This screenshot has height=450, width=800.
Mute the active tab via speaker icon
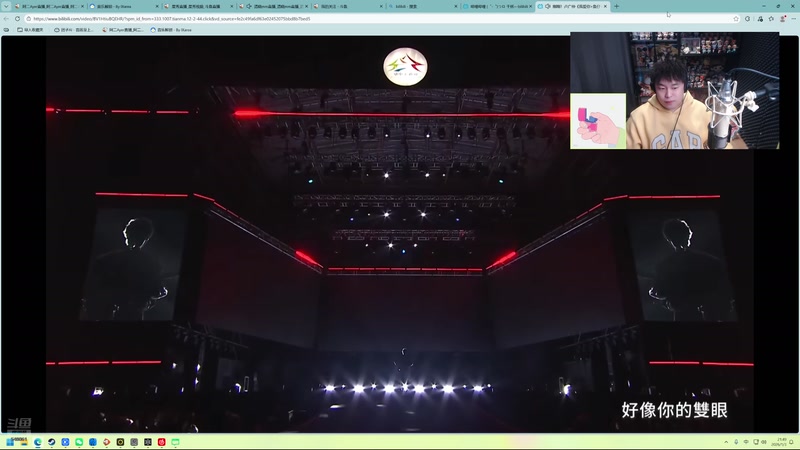(x=547, y=6)
